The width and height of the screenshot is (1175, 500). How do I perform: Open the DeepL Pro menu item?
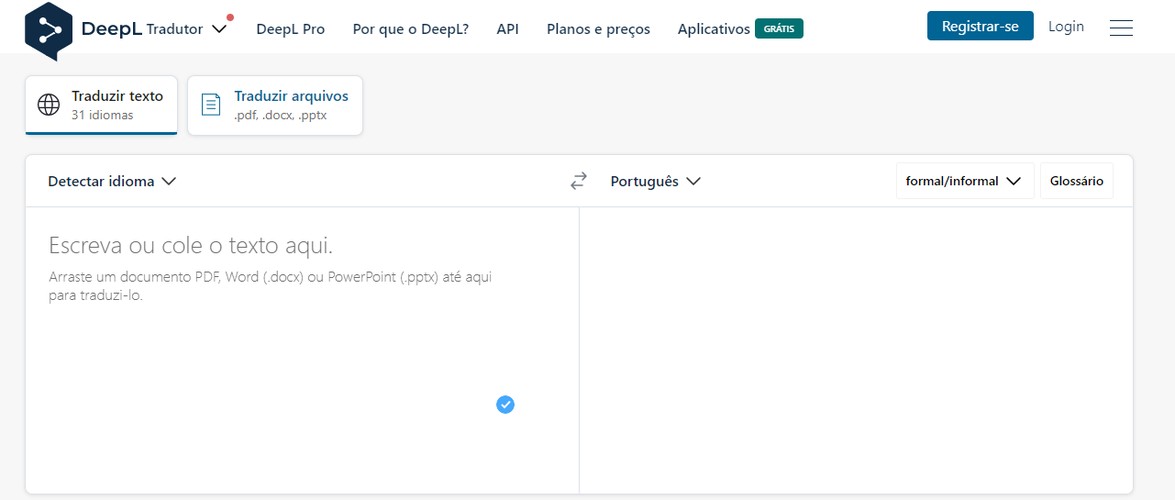coord(291,29)
